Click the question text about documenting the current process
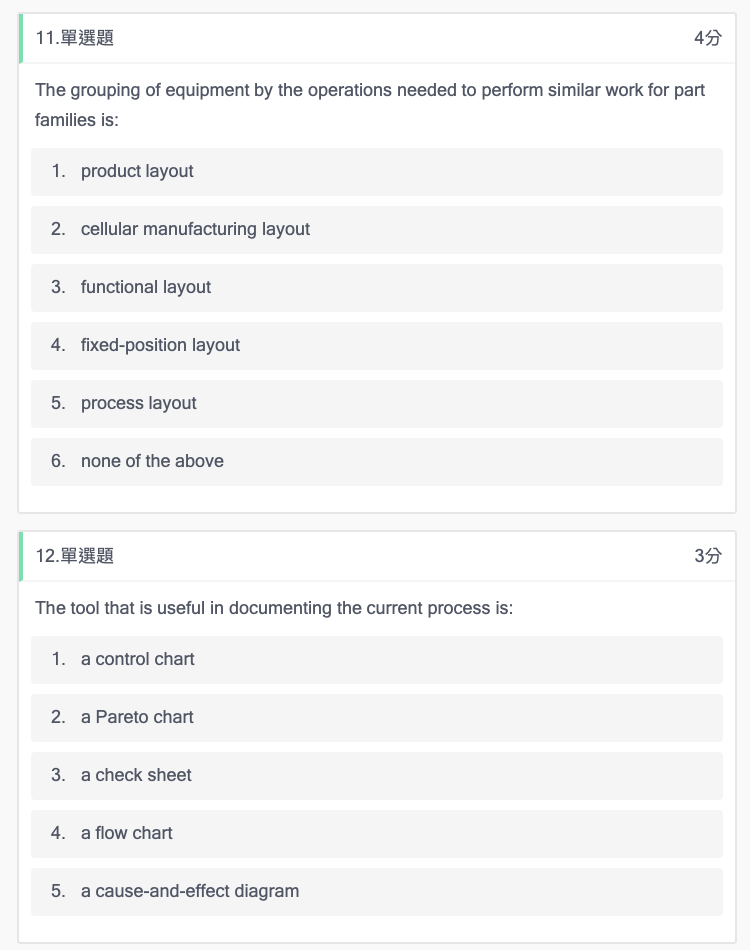 pos(274,608)
